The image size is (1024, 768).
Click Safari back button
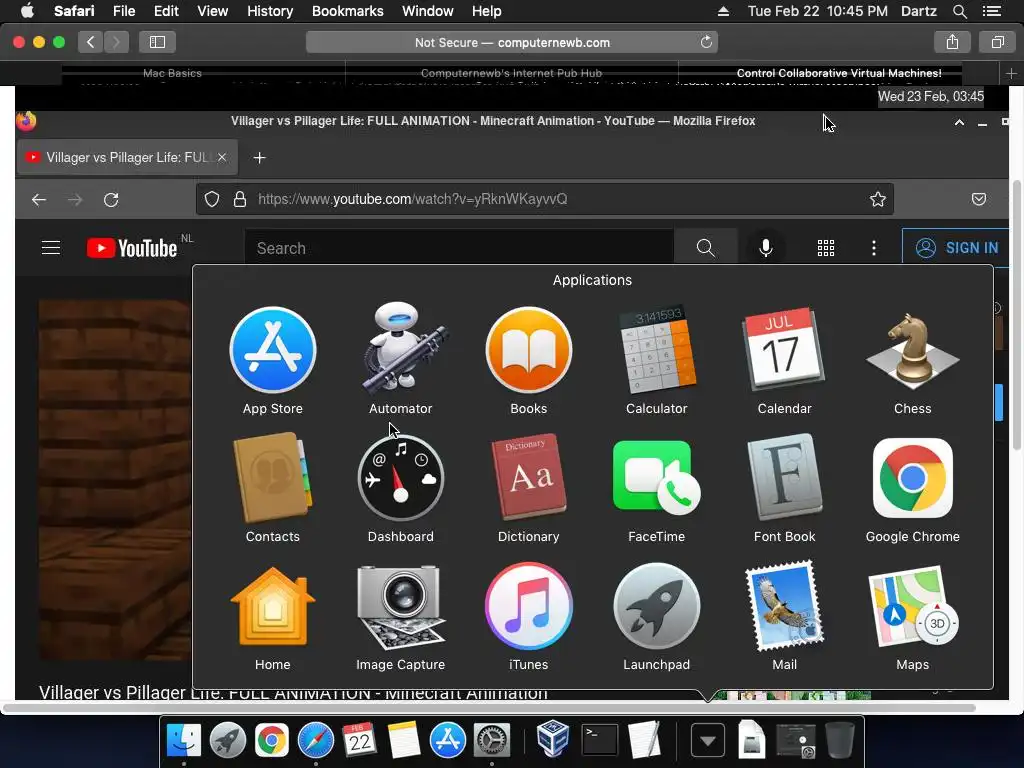90,42
